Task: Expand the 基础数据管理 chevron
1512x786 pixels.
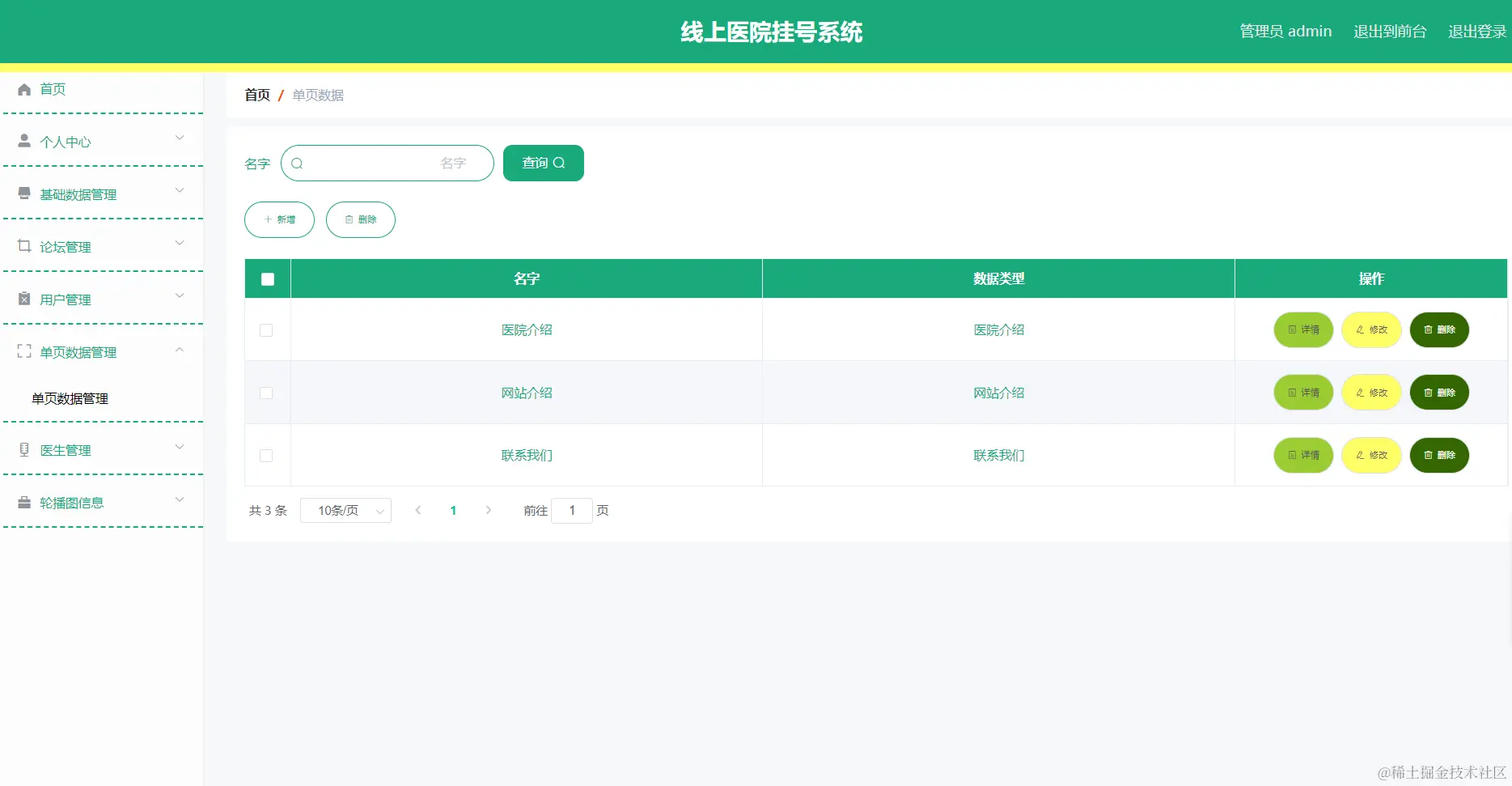Action: (180, 191)
